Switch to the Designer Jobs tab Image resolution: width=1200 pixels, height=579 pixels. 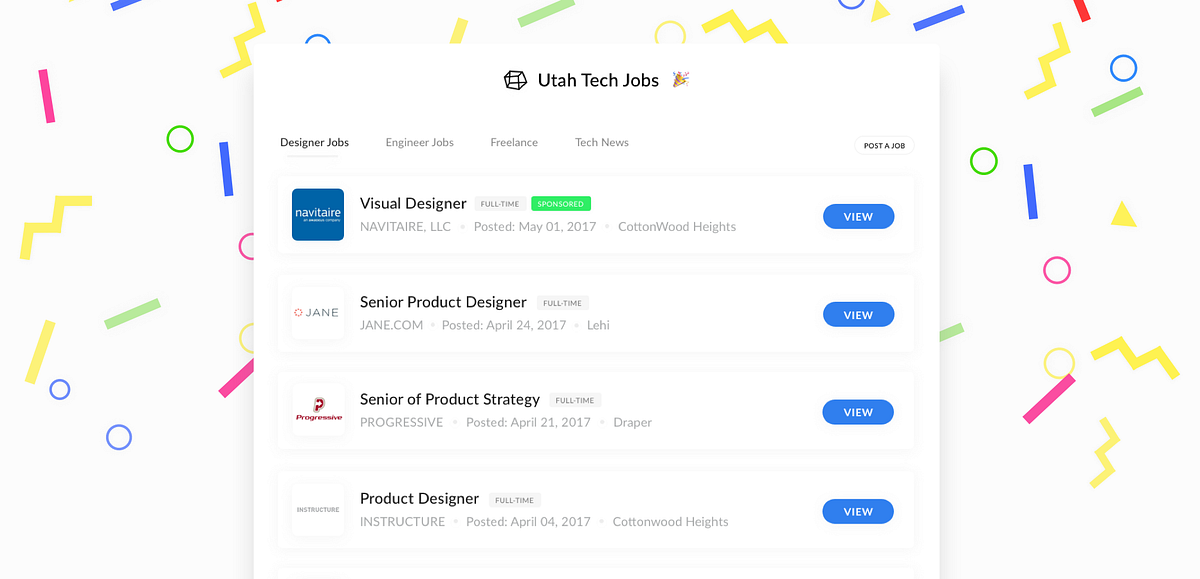tap(314, 143)
